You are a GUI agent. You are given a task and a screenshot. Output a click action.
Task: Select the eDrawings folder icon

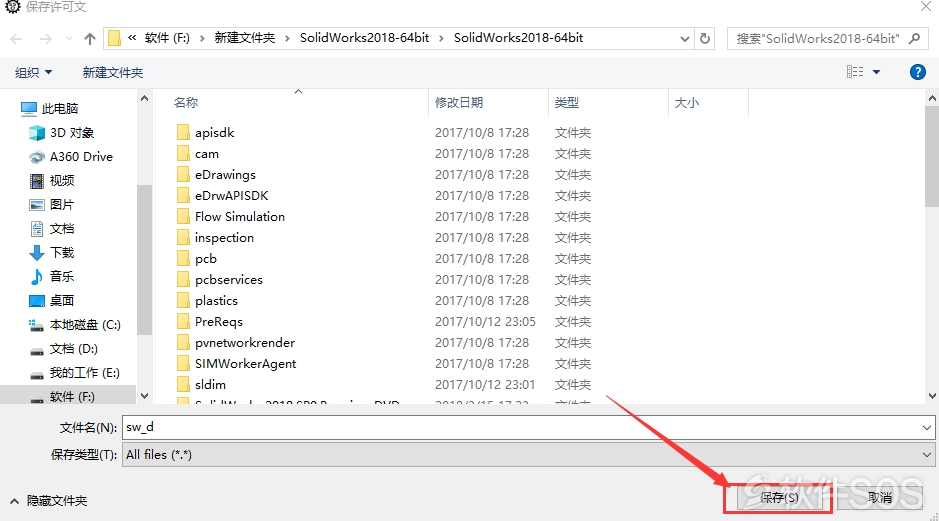[183, 174]
